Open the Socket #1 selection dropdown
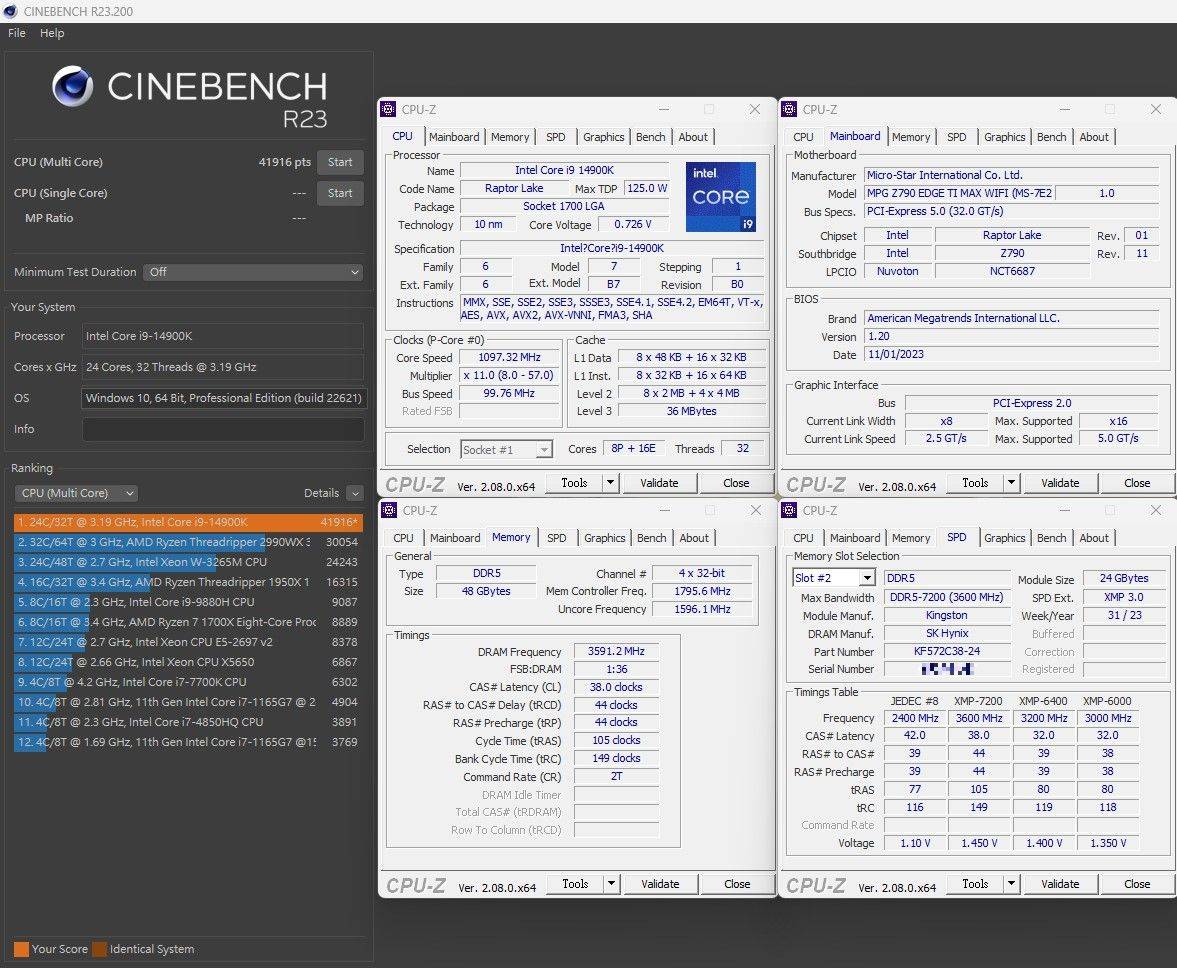Viewport: 1177px width, 968px height. pyautogui.click(x=507, y=449)
